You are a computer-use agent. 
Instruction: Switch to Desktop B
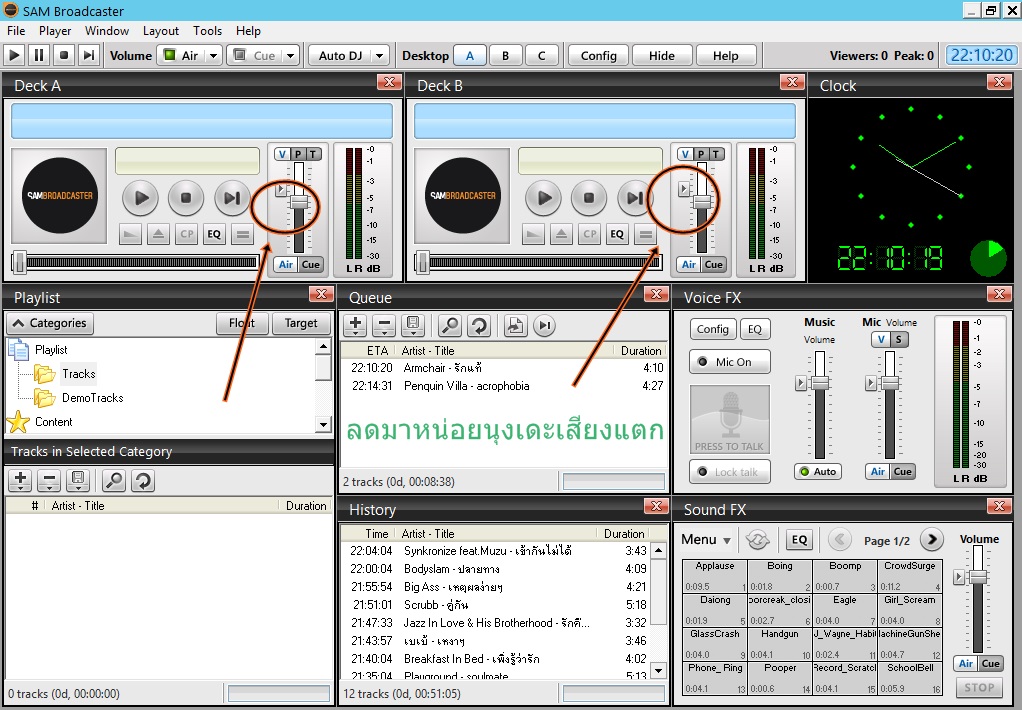505,55
